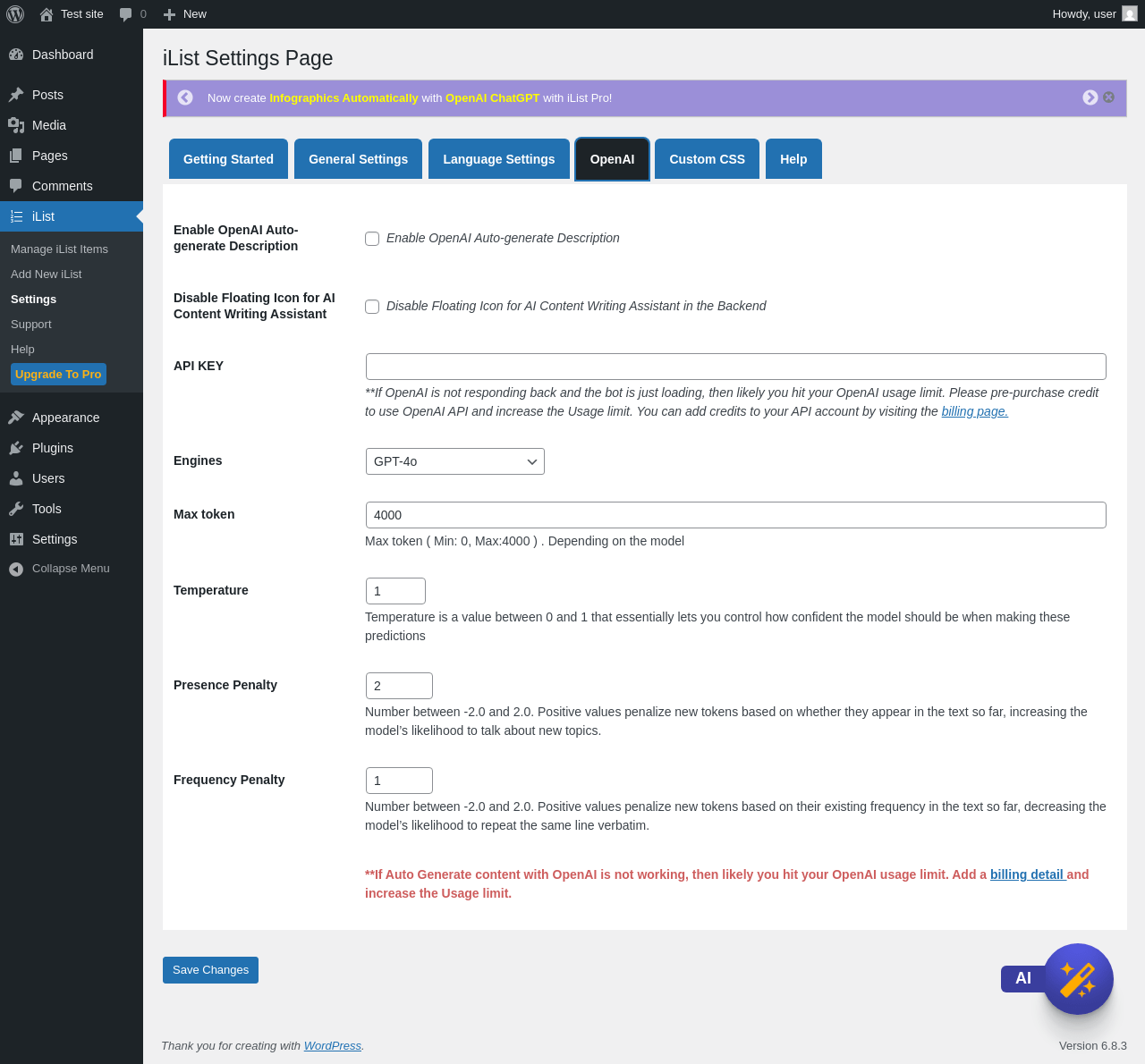
Task: Follow the billing page link
Action: pos(974,411)
